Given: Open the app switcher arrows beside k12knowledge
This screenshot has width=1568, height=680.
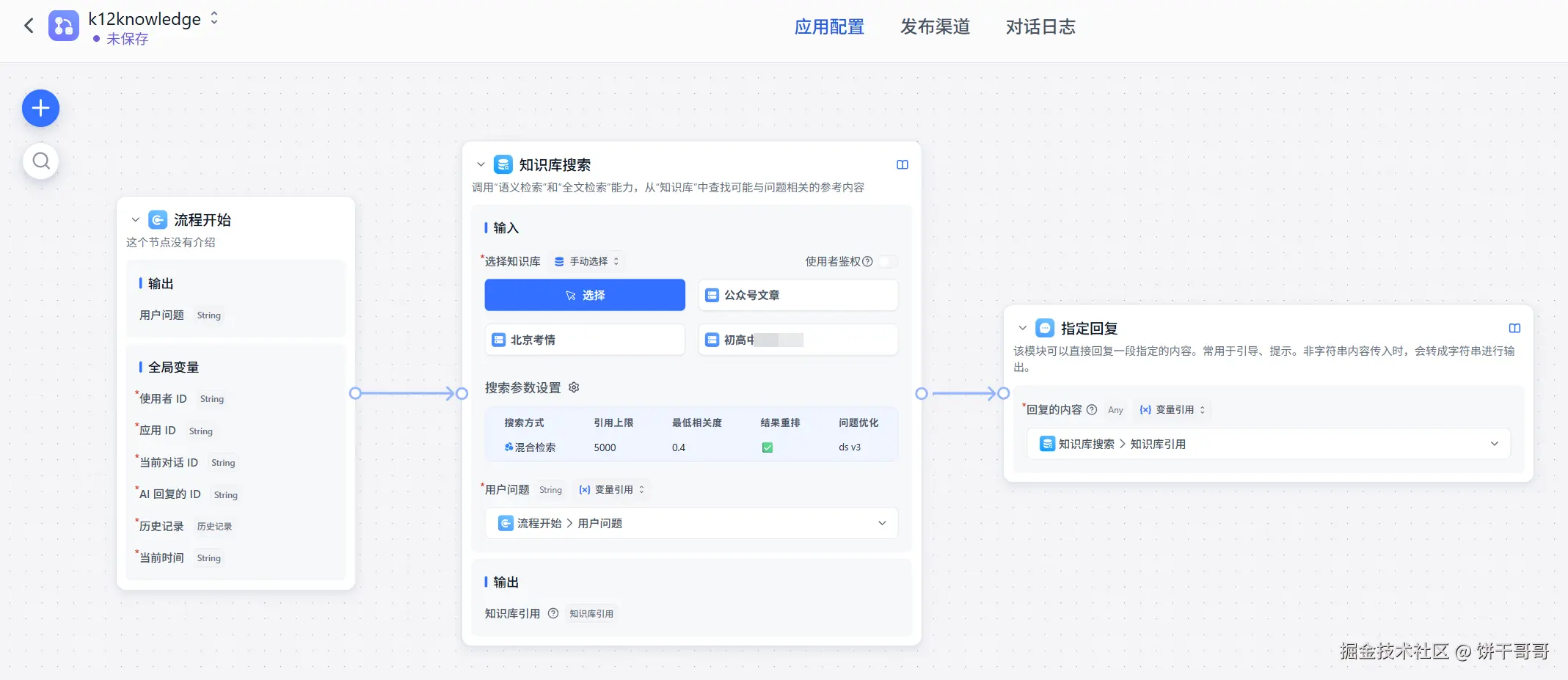Looking at the screenshot, I should pos(214,18).
